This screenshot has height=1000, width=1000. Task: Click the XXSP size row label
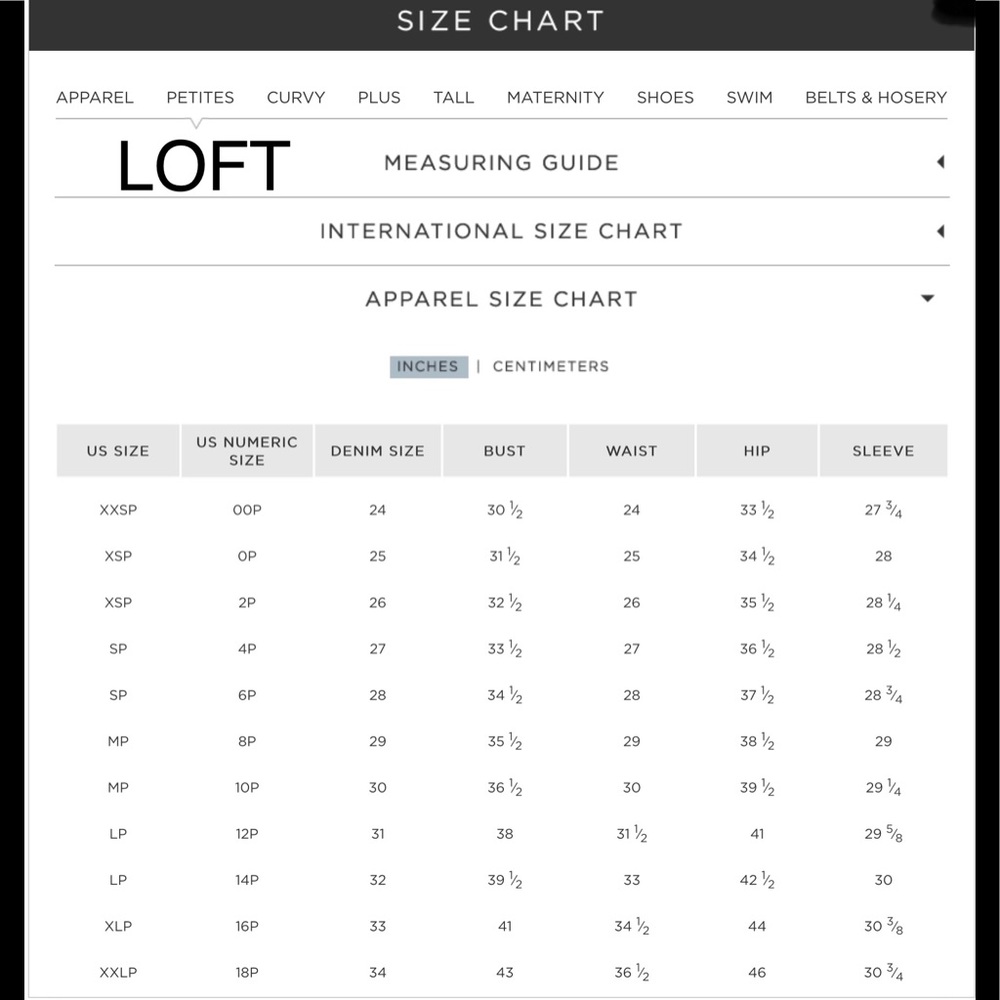click(x=118, y=510)
